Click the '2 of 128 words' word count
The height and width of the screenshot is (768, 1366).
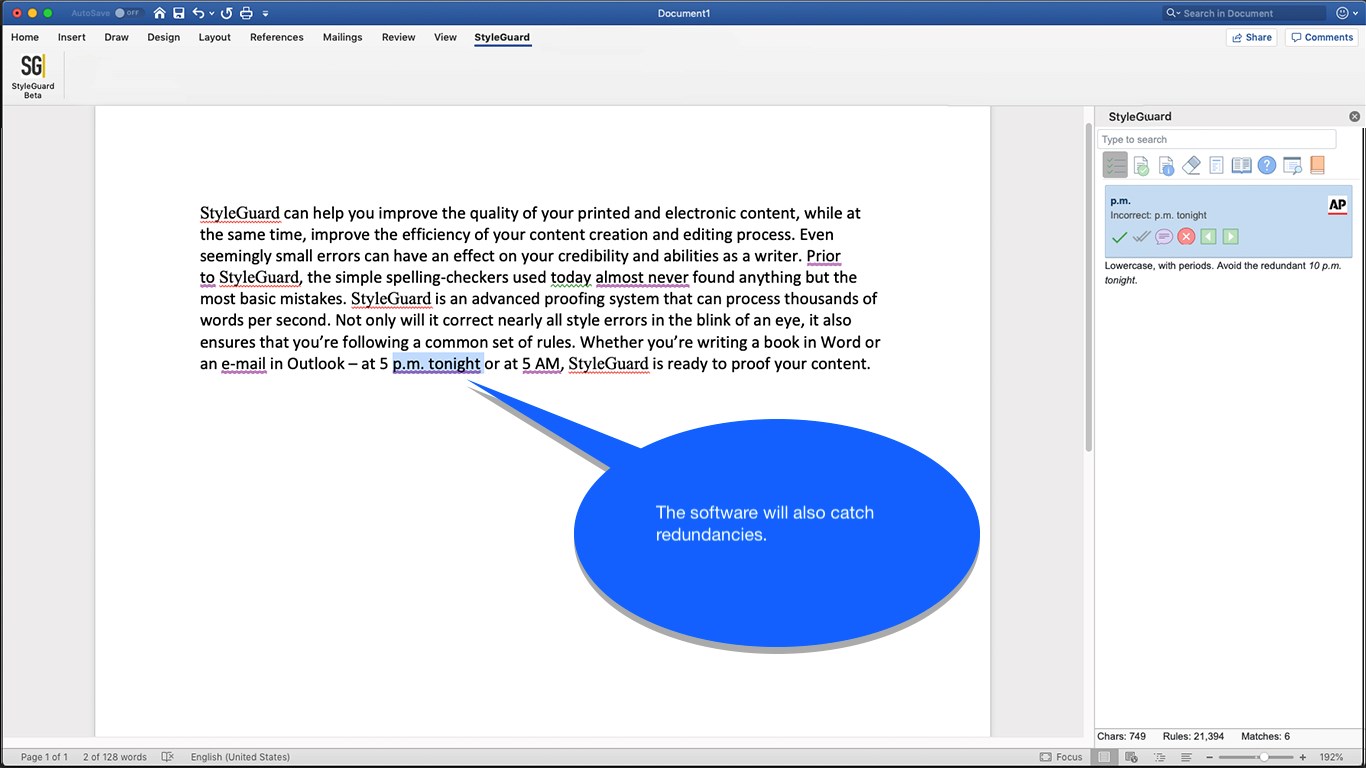point(115,757)
